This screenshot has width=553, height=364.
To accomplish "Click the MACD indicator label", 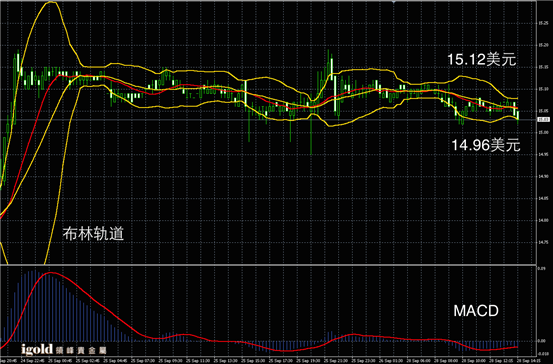I will [476, 311].
